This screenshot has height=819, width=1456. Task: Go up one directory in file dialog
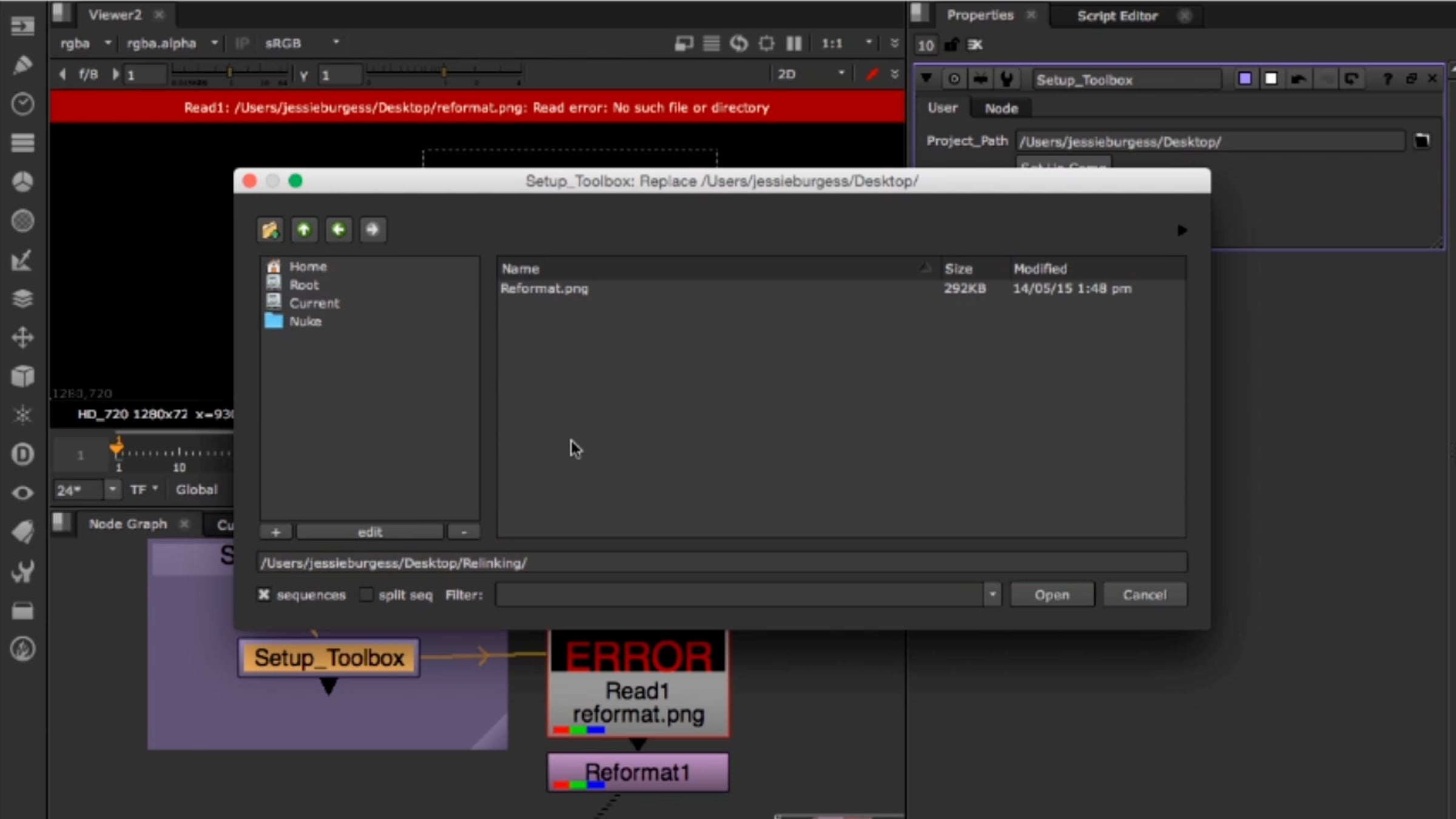click(304, 230)
